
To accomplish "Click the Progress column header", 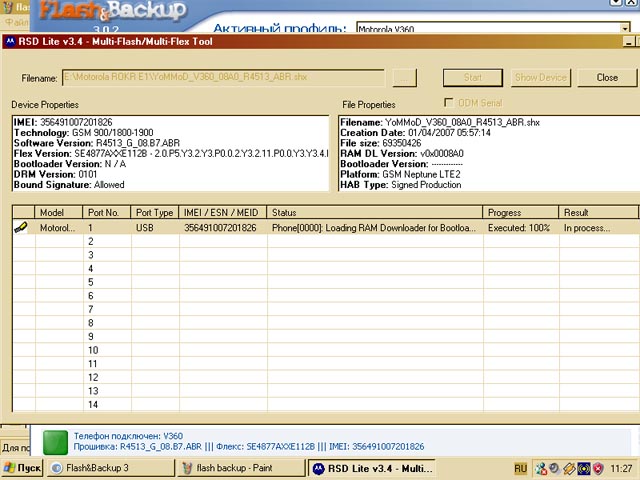I will [x=520, y=213].
